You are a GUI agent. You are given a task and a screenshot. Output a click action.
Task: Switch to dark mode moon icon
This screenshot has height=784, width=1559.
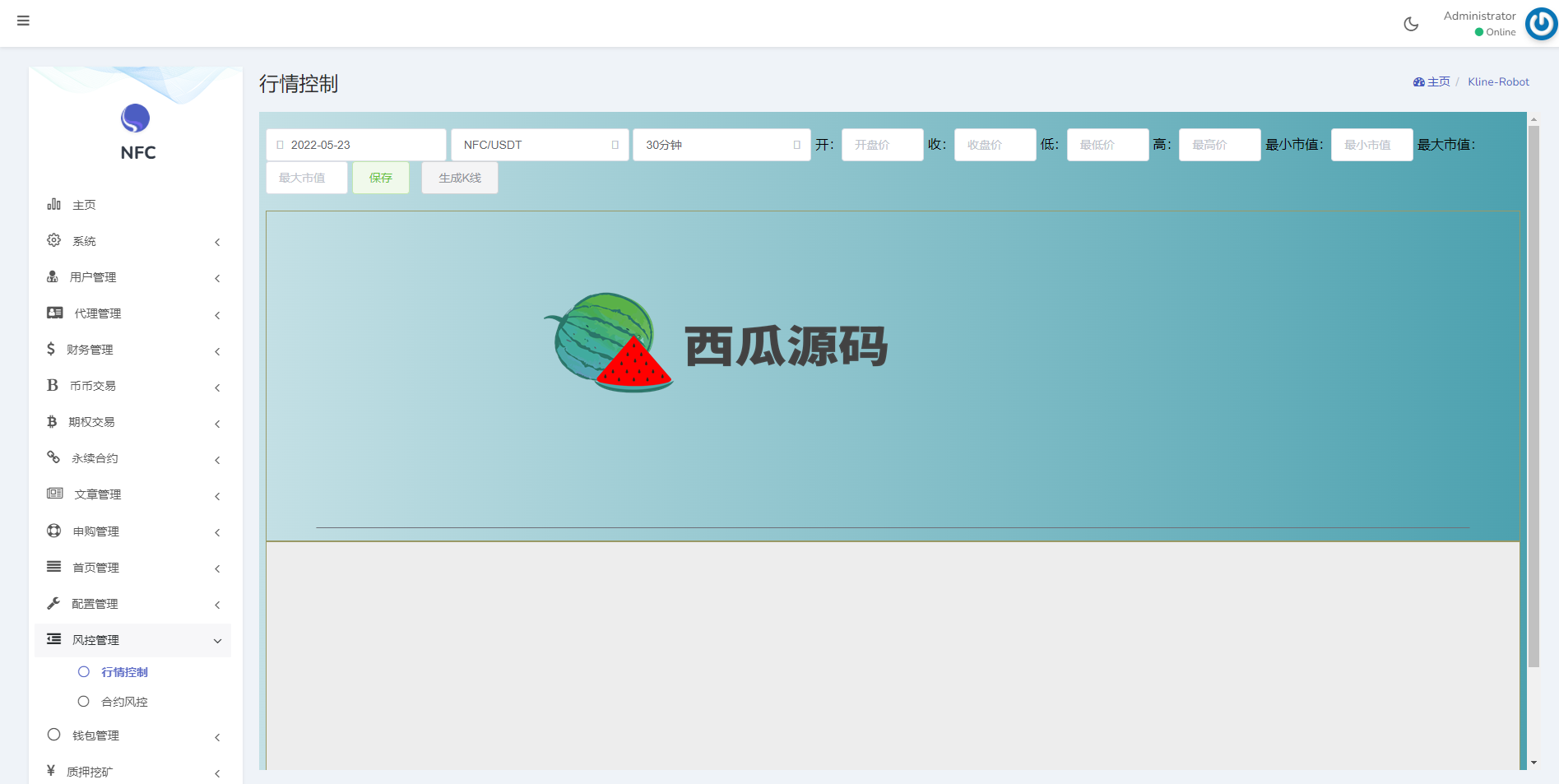[1411, 24]
